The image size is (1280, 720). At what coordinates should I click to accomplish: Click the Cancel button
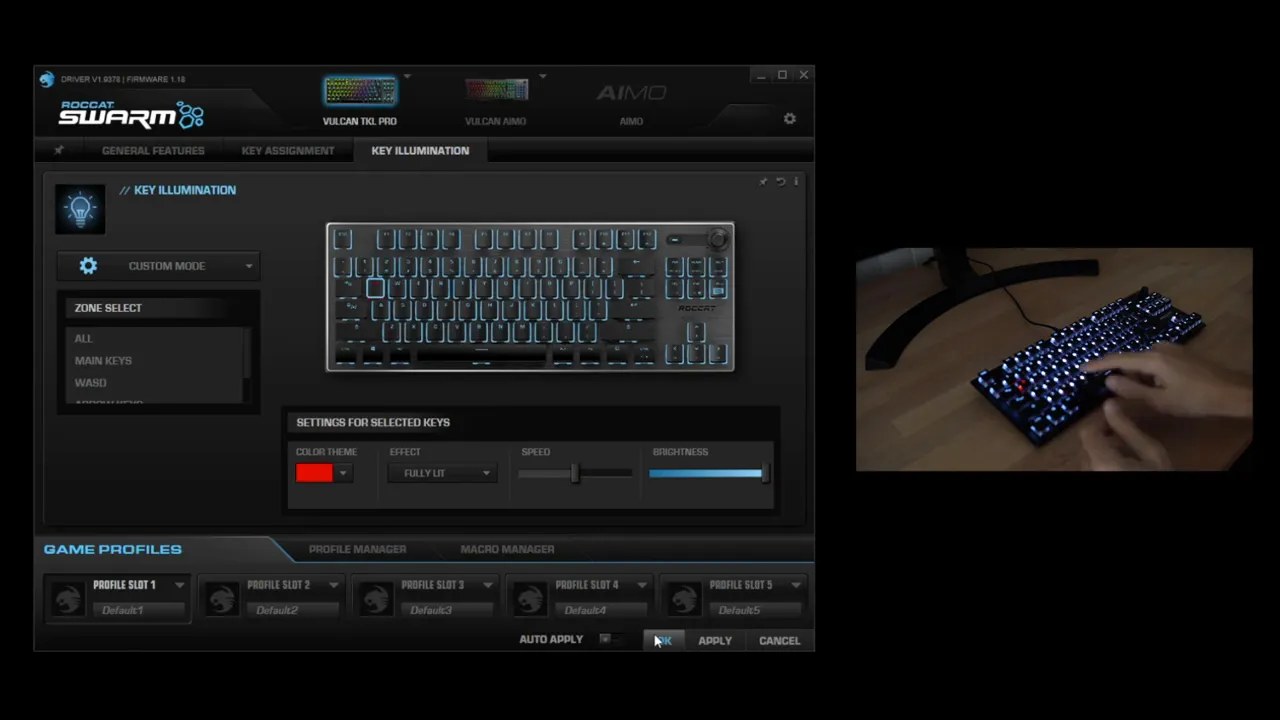[x=779, y=641]
